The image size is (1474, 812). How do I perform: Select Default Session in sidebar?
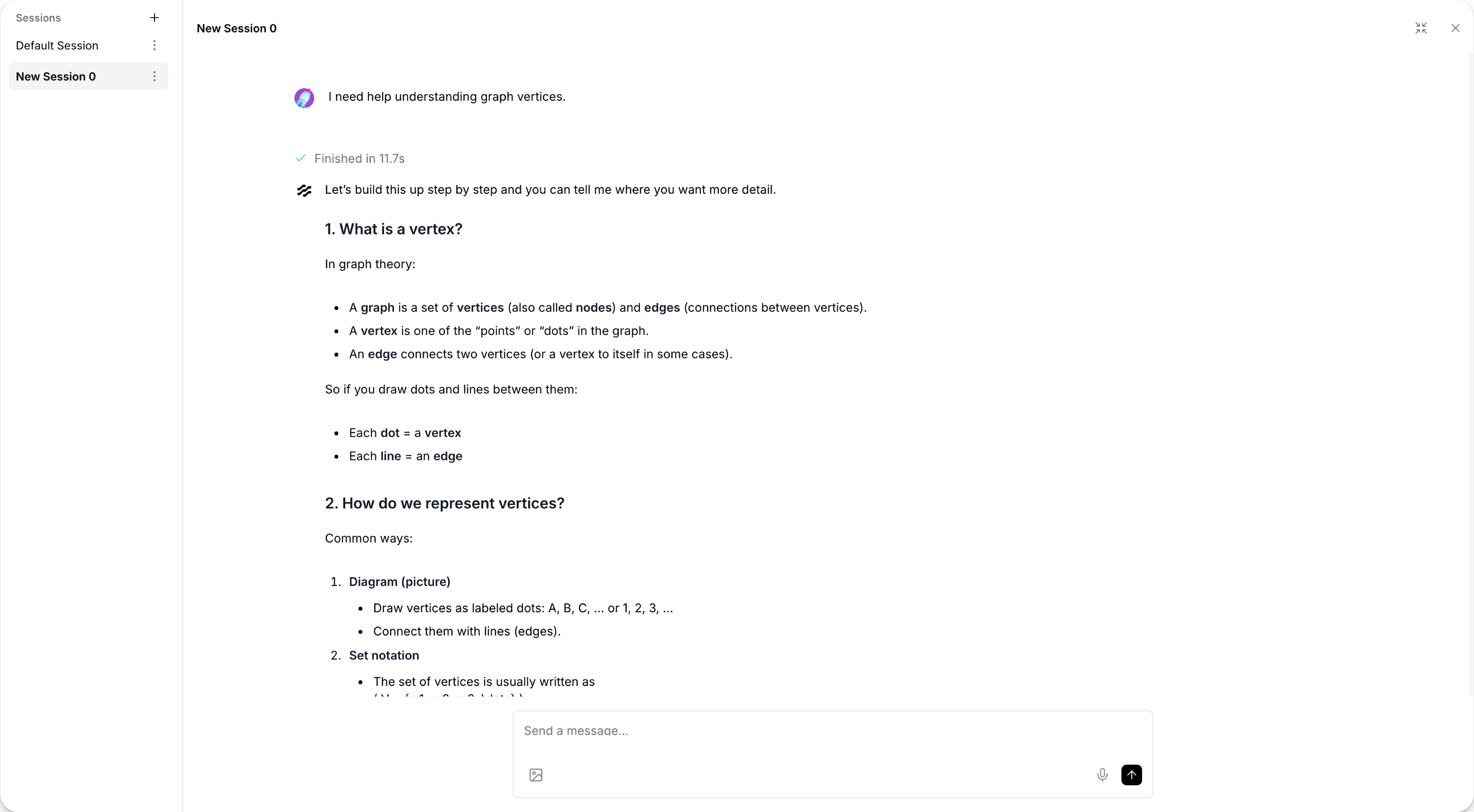point(57,45)
